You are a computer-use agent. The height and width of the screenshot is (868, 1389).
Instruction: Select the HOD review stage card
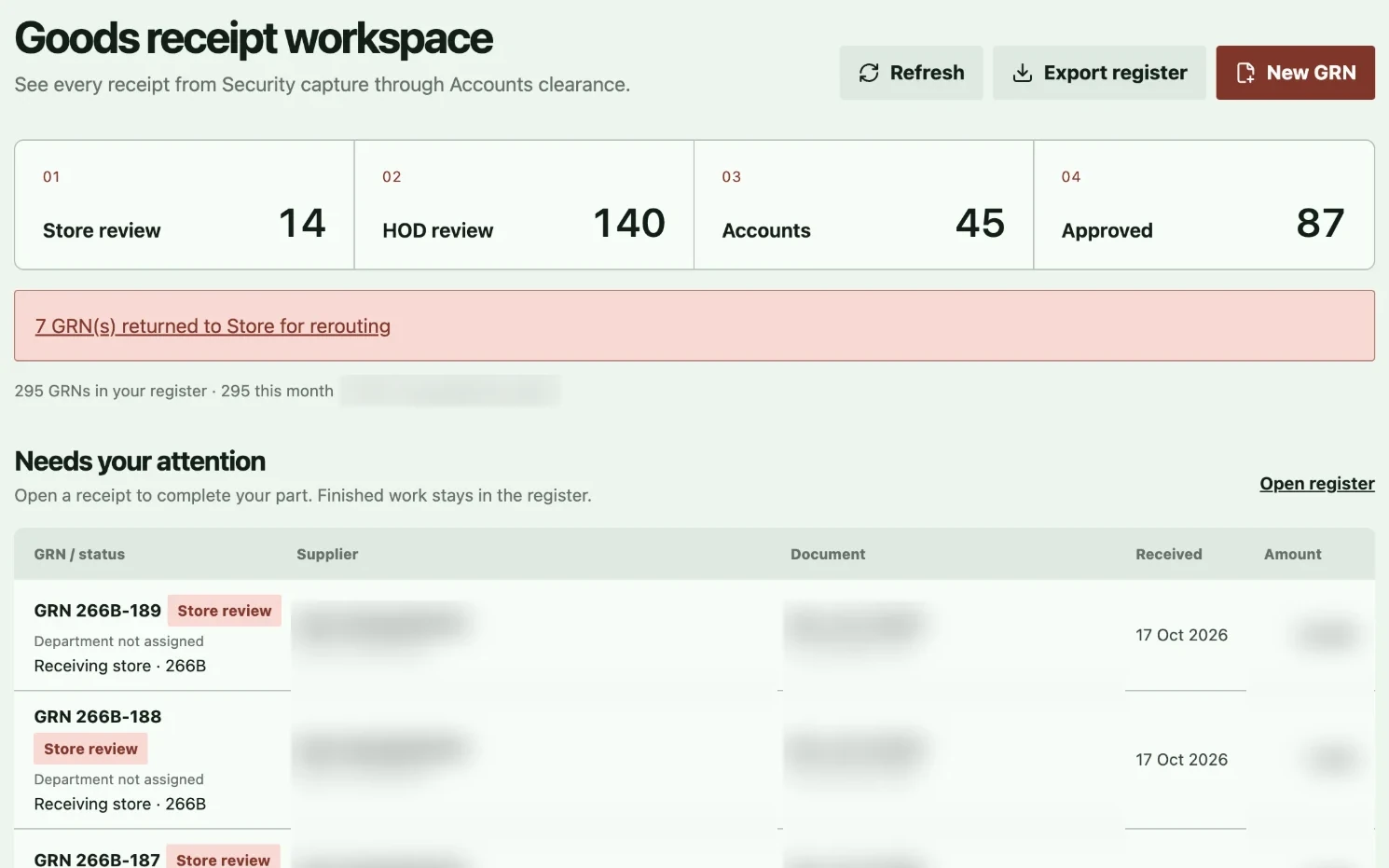(x=524, y=205)
